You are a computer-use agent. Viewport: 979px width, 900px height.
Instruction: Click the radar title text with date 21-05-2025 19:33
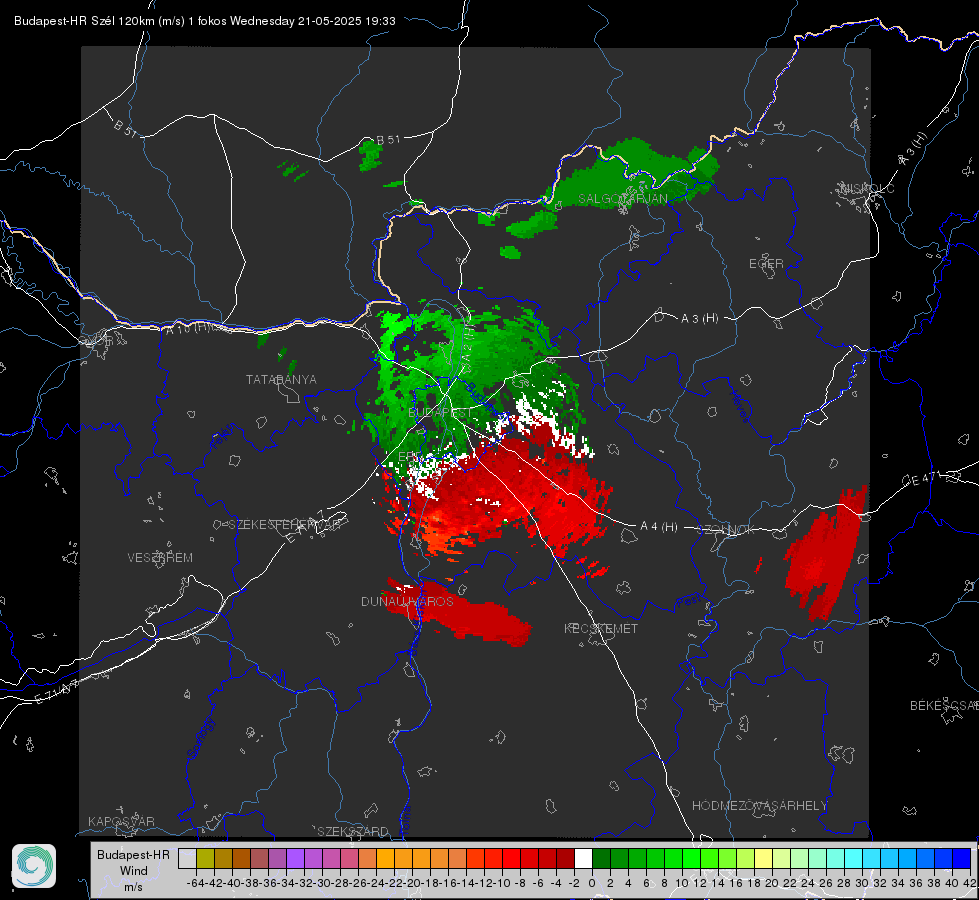[x=205, y=21]
